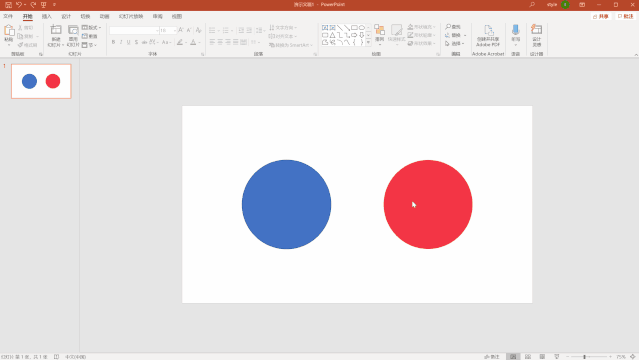Expand the shapes gallery more arrow
Screen dimensions: 639x360
click(x=368, y=42)
